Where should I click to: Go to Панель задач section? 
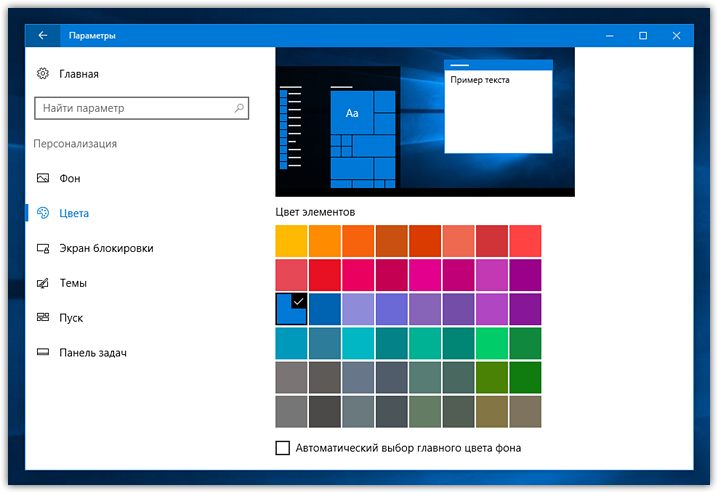click(93, 352)
